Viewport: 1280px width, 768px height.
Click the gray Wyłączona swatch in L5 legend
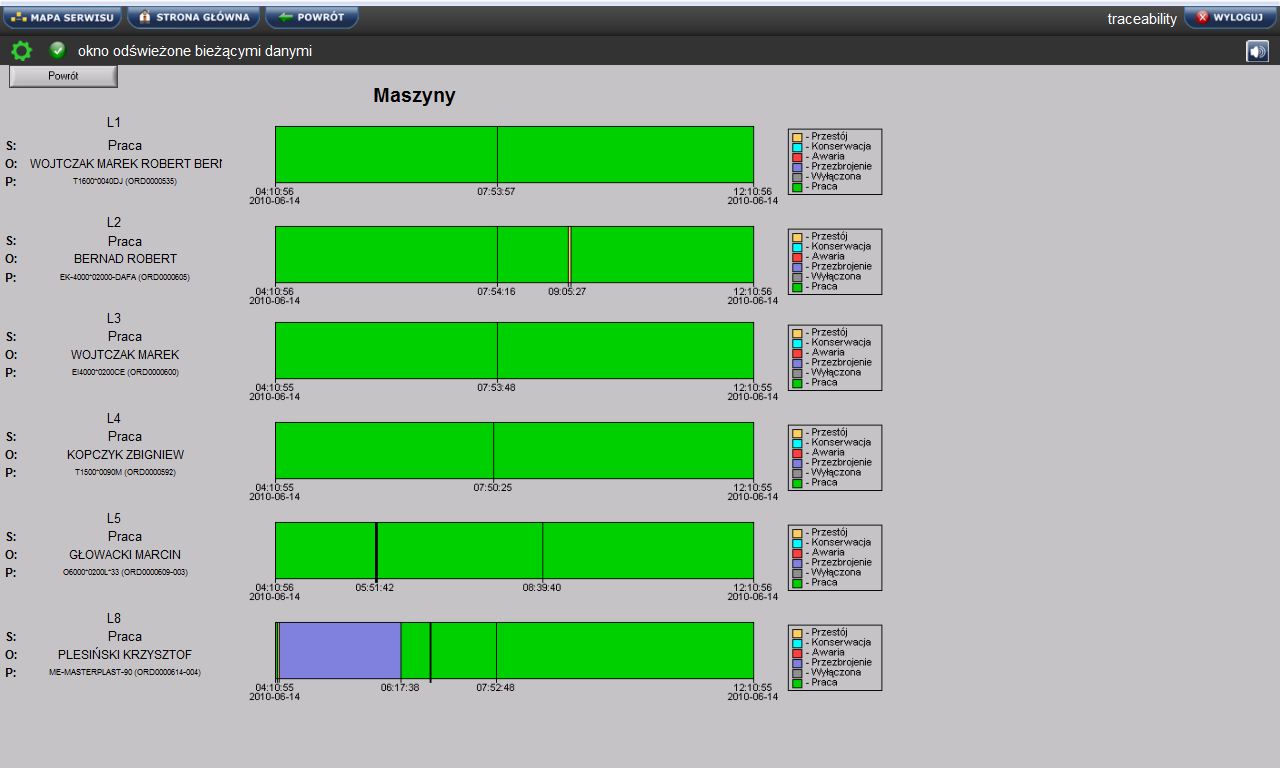pos(797,573)
